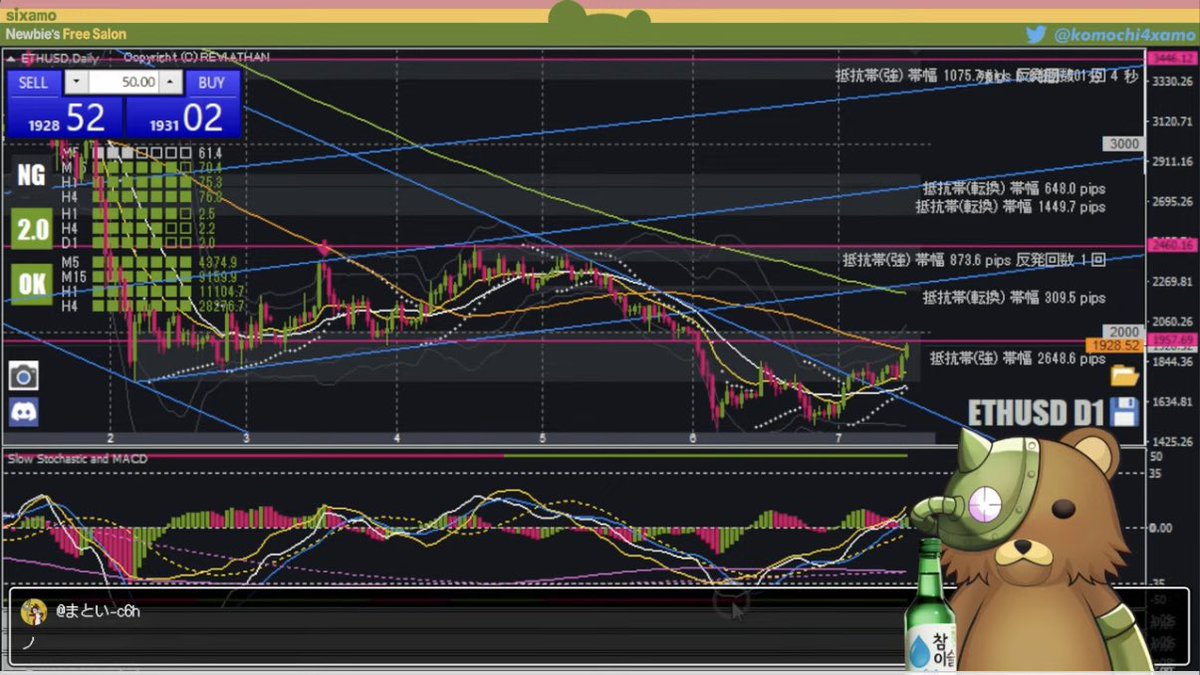Image resolution: width=1200 pixels, height=675 pixels.
Task: Click the 309.5 pips resistance band label
Action: [1014, 298]
